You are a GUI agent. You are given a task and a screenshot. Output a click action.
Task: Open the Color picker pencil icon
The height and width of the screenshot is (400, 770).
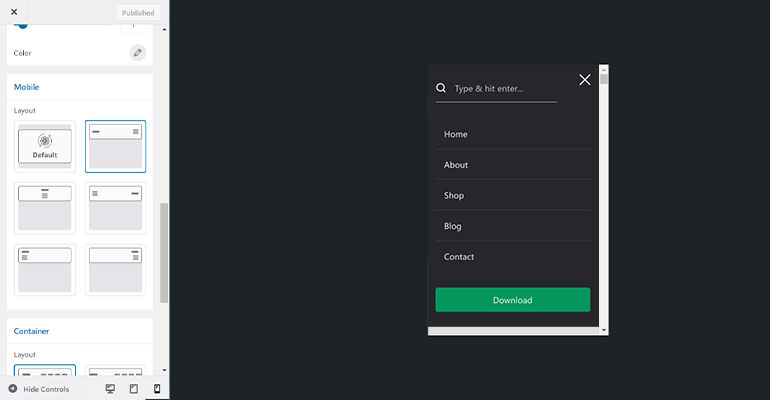coord(137,52)
